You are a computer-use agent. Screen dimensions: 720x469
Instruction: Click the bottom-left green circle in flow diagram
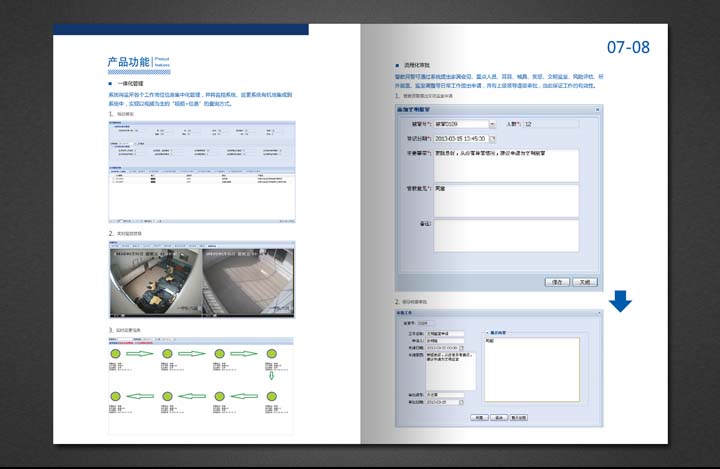pos(116,397)
